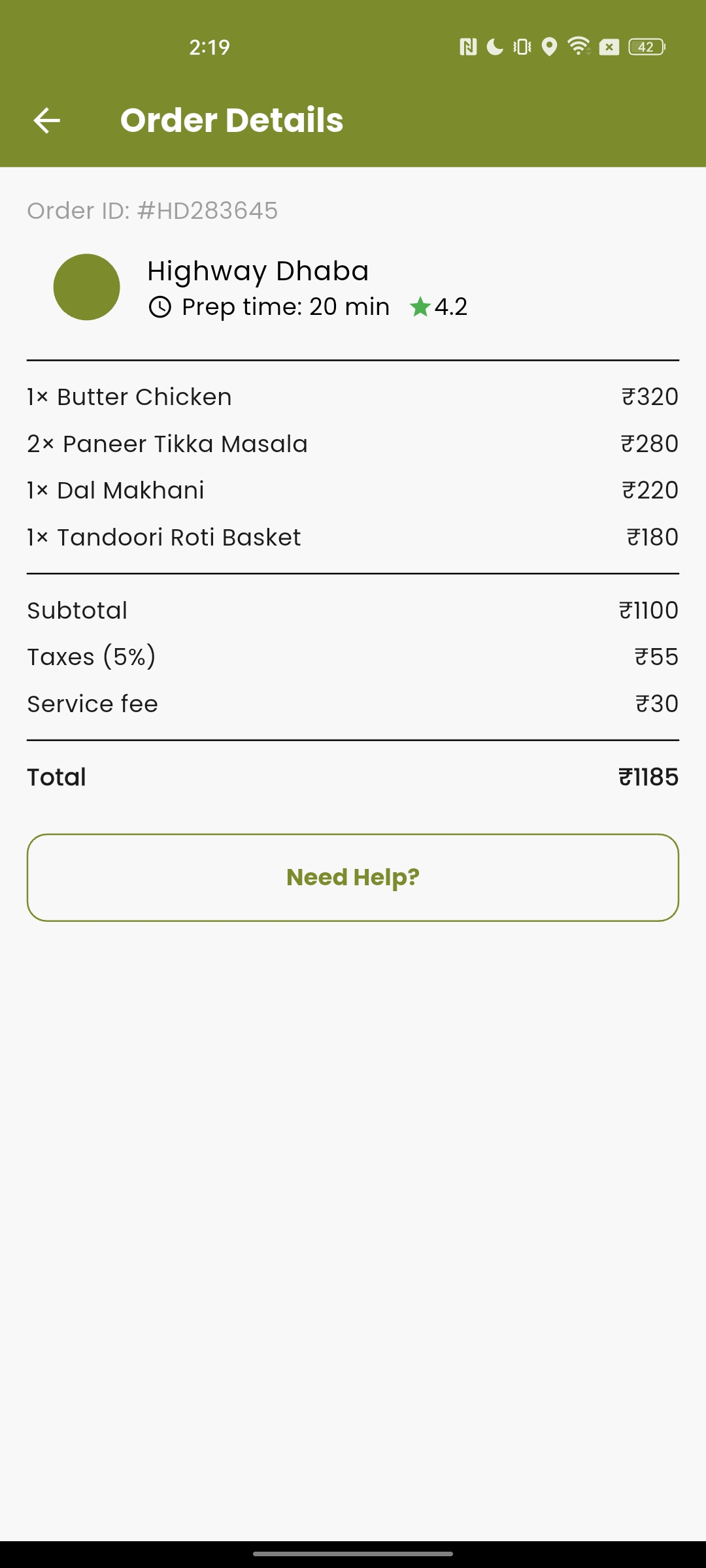Tap the Highway Dhaba round avatar

pyautogui.click(x=87, y=287)
